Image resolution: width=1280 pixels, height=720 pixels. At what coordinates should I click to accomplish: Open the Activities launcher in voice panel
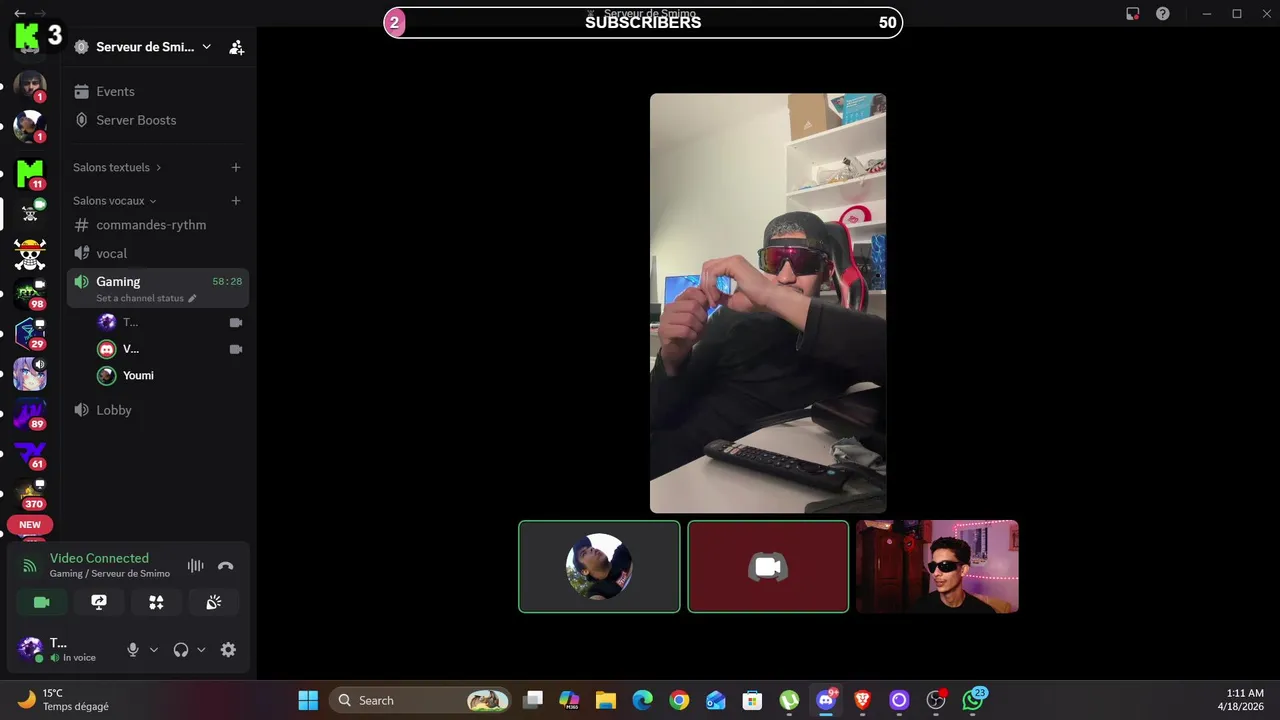(x=156, y=602)
